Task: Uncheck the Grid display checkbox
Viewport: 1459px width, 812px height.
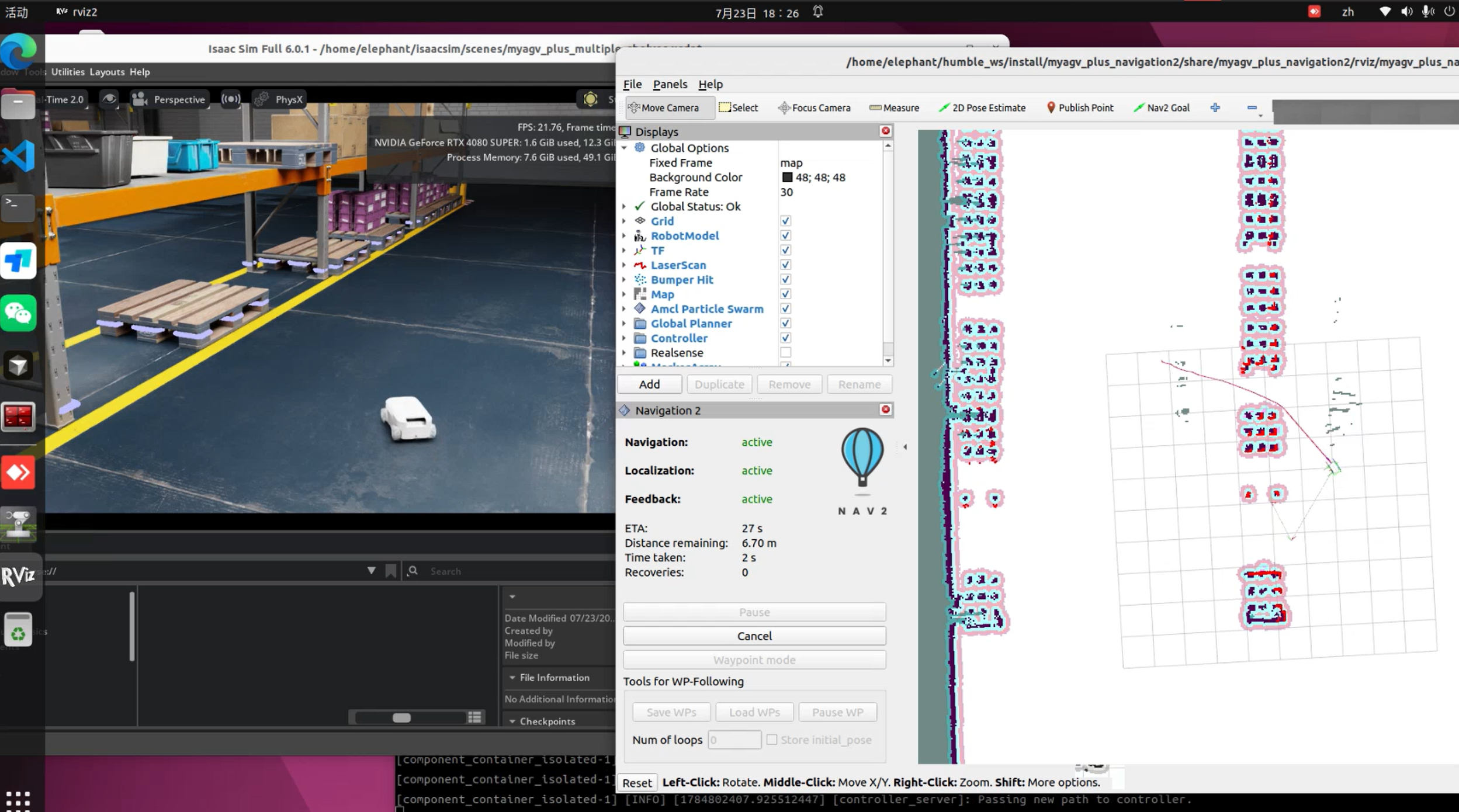Action: (785, 221)
